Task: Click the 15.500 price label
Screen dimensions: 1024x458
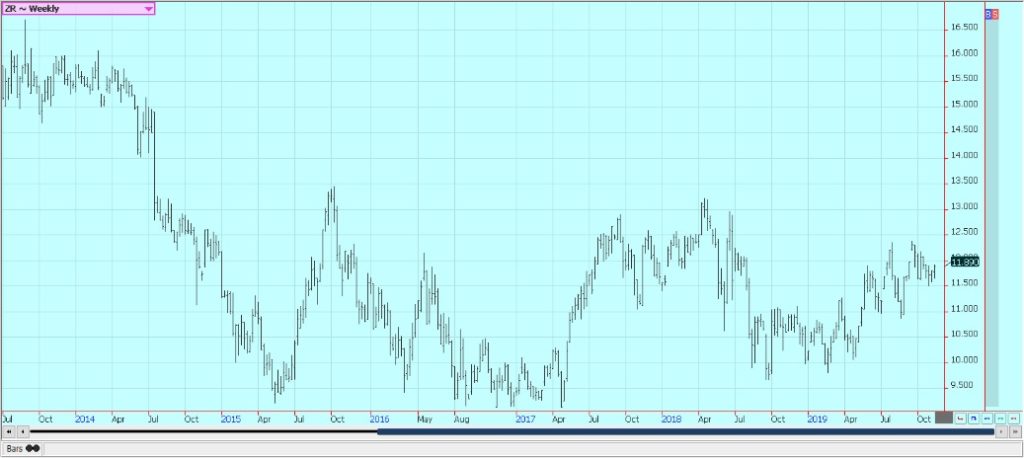Action: (964, 78)
